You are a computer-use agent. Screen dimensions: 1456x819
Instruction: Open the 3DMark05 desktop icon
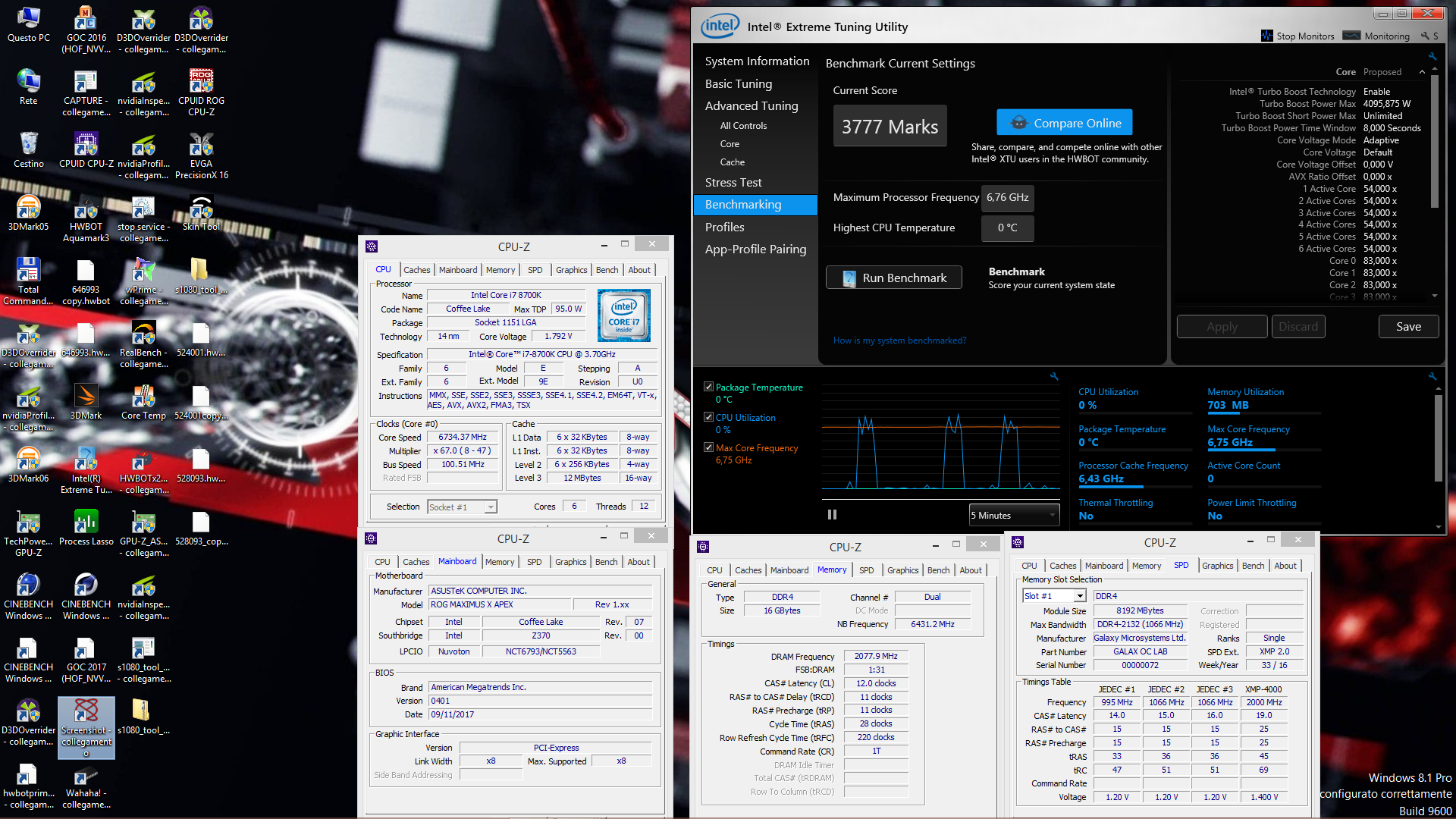pos(28,213)
